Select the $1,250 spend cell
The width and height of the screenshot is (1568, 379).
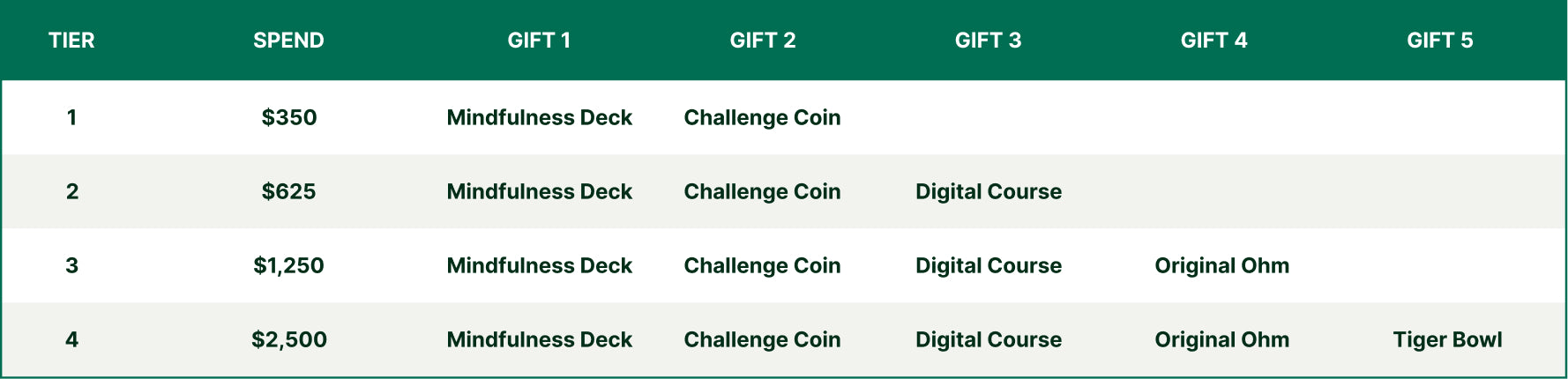[288, 265]
